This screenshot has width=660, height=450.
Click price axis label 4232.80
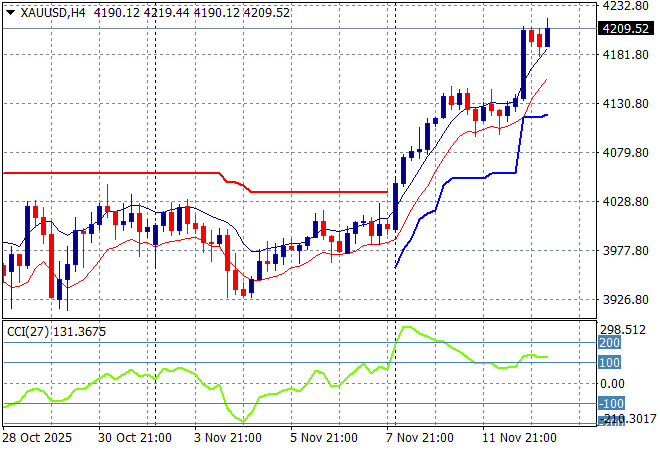pyautogui.click(x=625, y=5)
